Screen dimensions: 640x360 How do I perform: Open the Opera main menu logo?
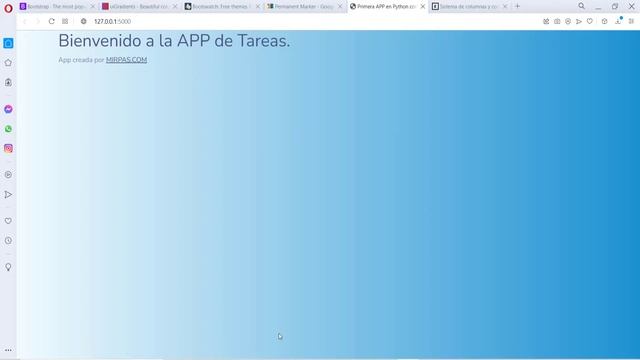point(8,8)
